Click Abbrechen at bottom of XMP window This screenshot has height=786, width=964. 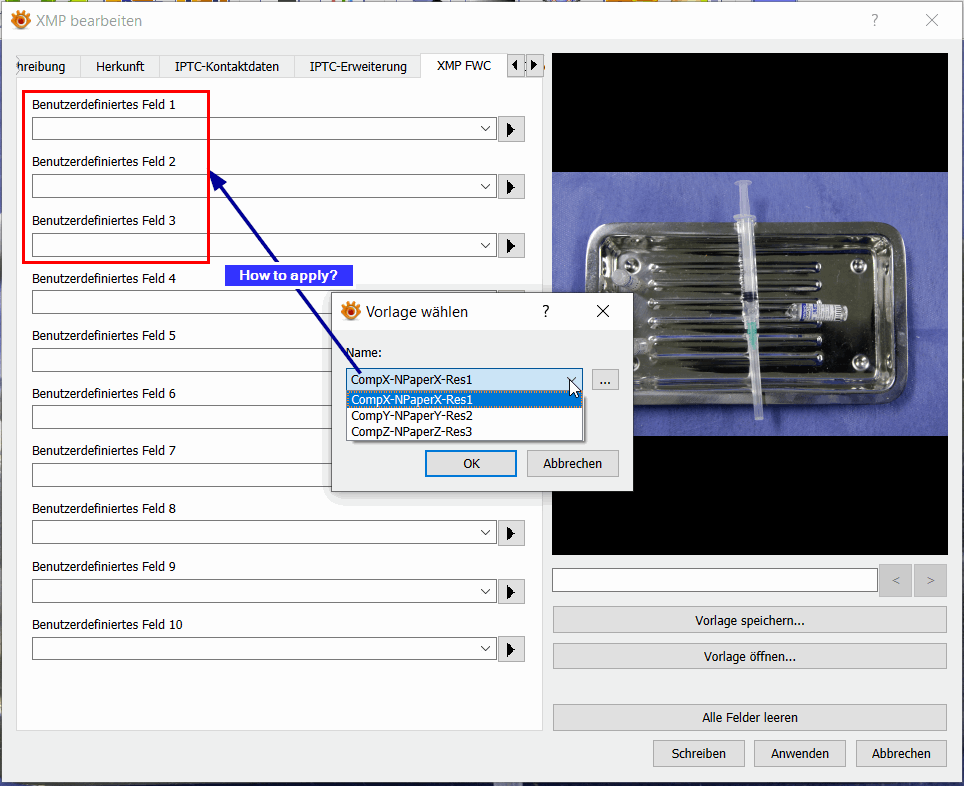tap(901, 753)
